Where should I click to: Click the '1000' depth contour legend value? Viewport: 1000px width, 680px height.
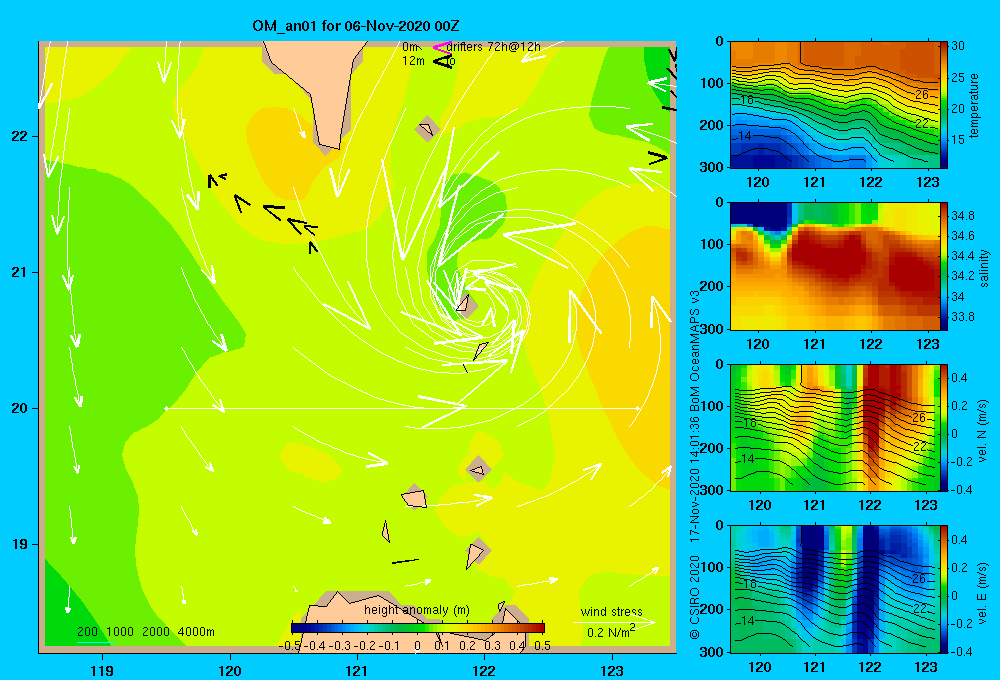pyautogui.click(x=120, y=632)
